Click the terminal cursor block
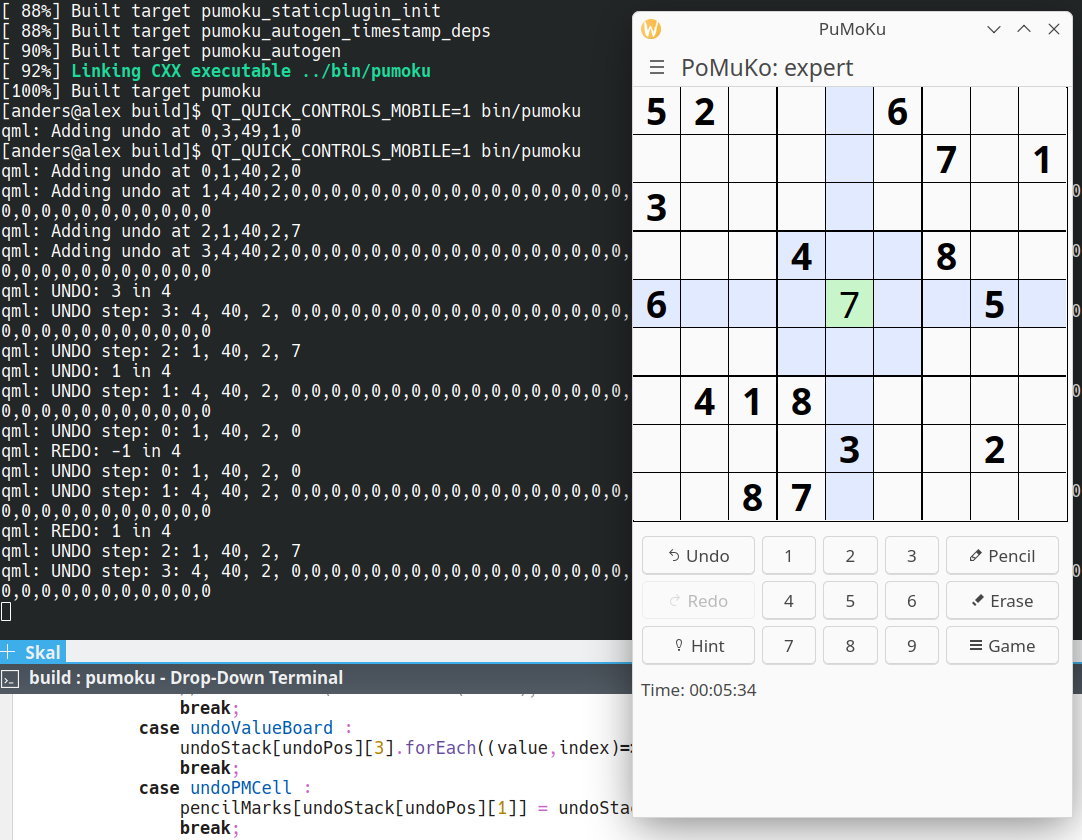Viewport: 1082px width, 840px height. (6, 612)
